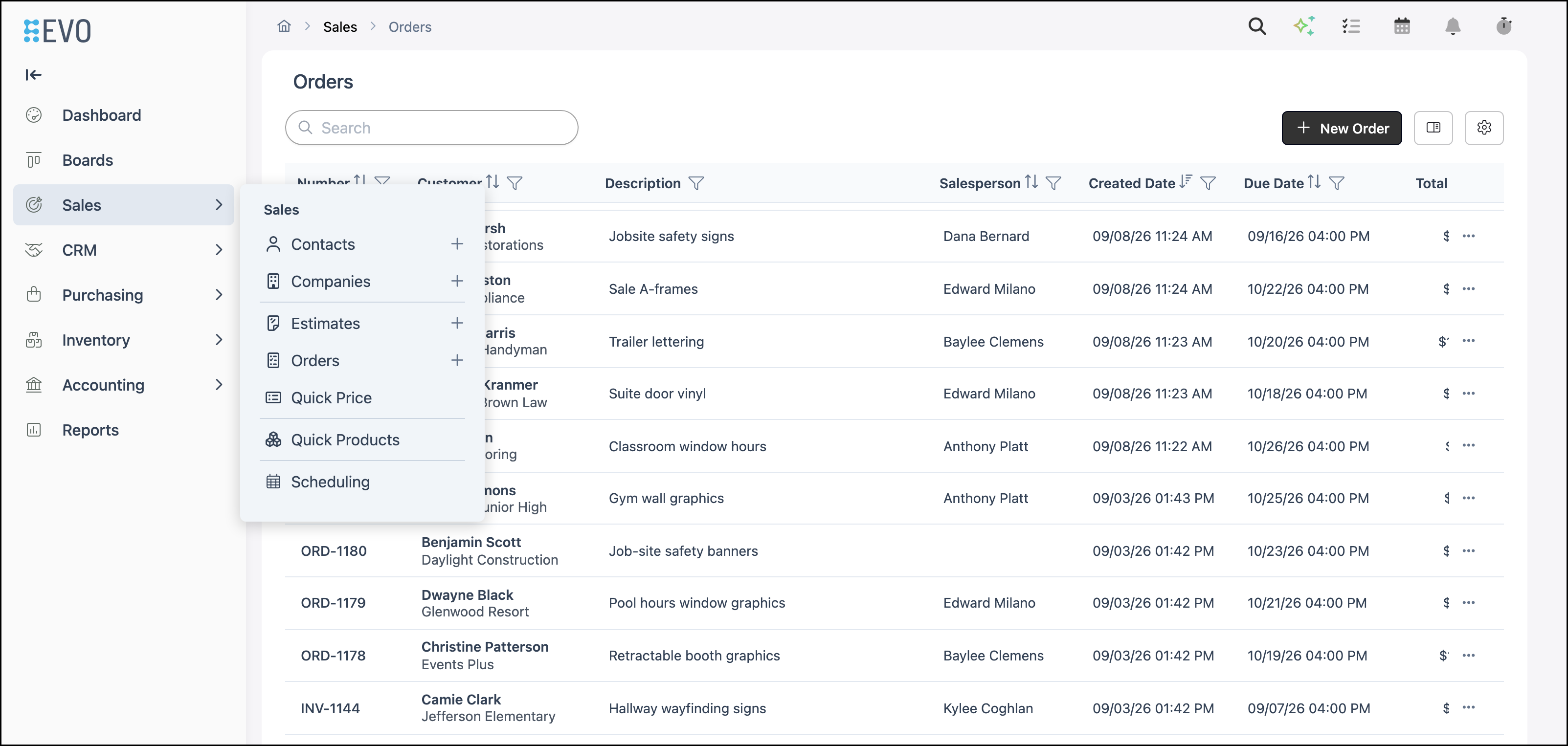Expand the Sales sidebar chevron
This screenshot has height=746, width=1568.
[x=219, y=205]
